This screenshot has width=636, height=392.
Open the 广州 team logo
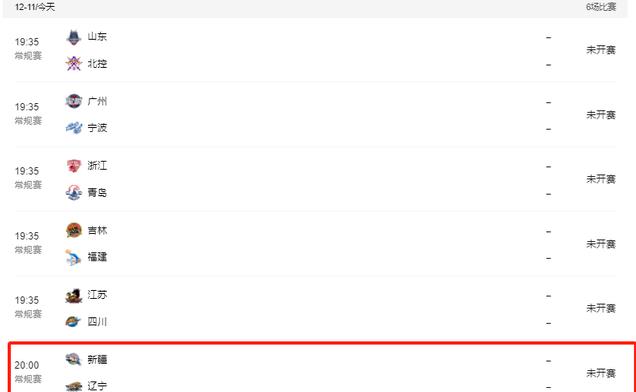tap(73, 101)
